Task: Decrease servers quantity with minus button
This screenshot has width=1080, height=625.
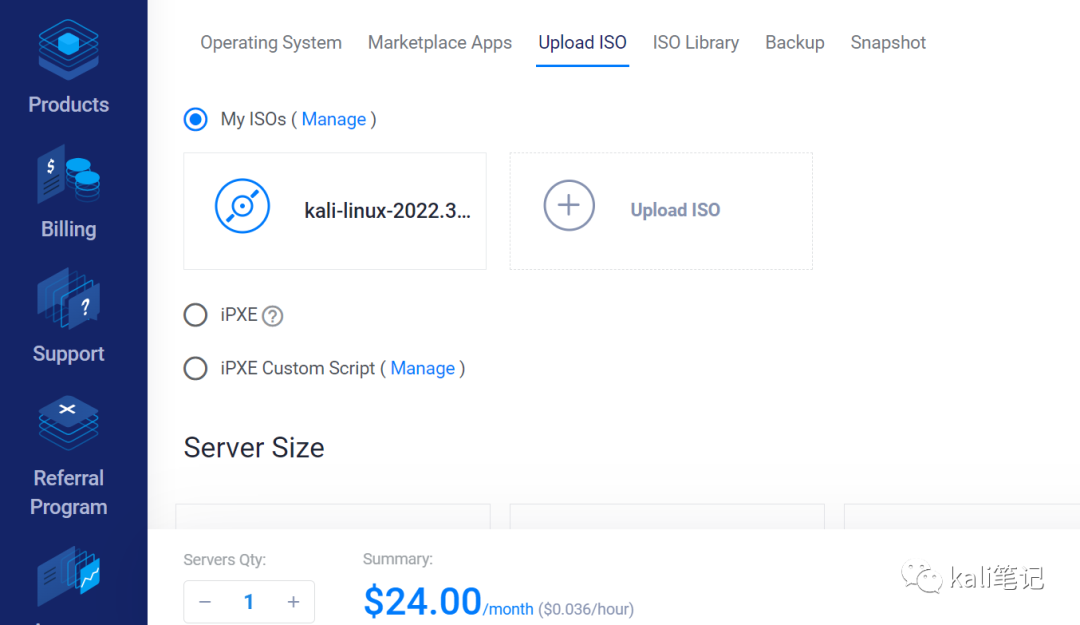Action: coord(205,602)
